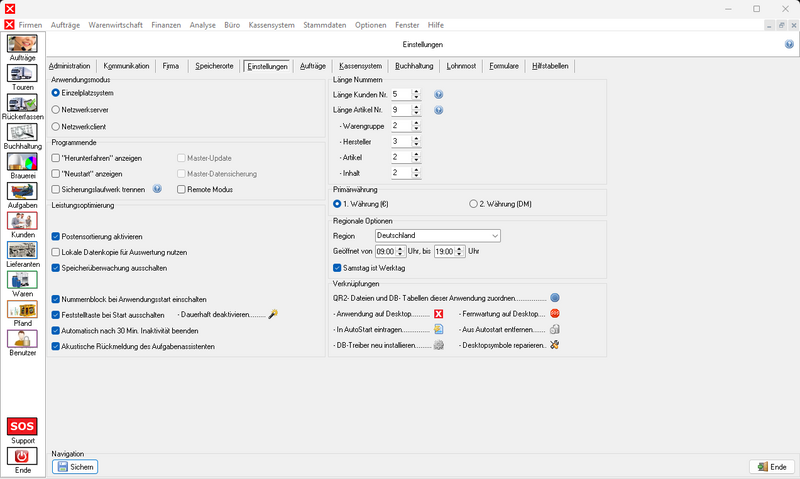Open the Pfand sidebar icon
This screenshot has width=800, height=479.
(22, 309)
